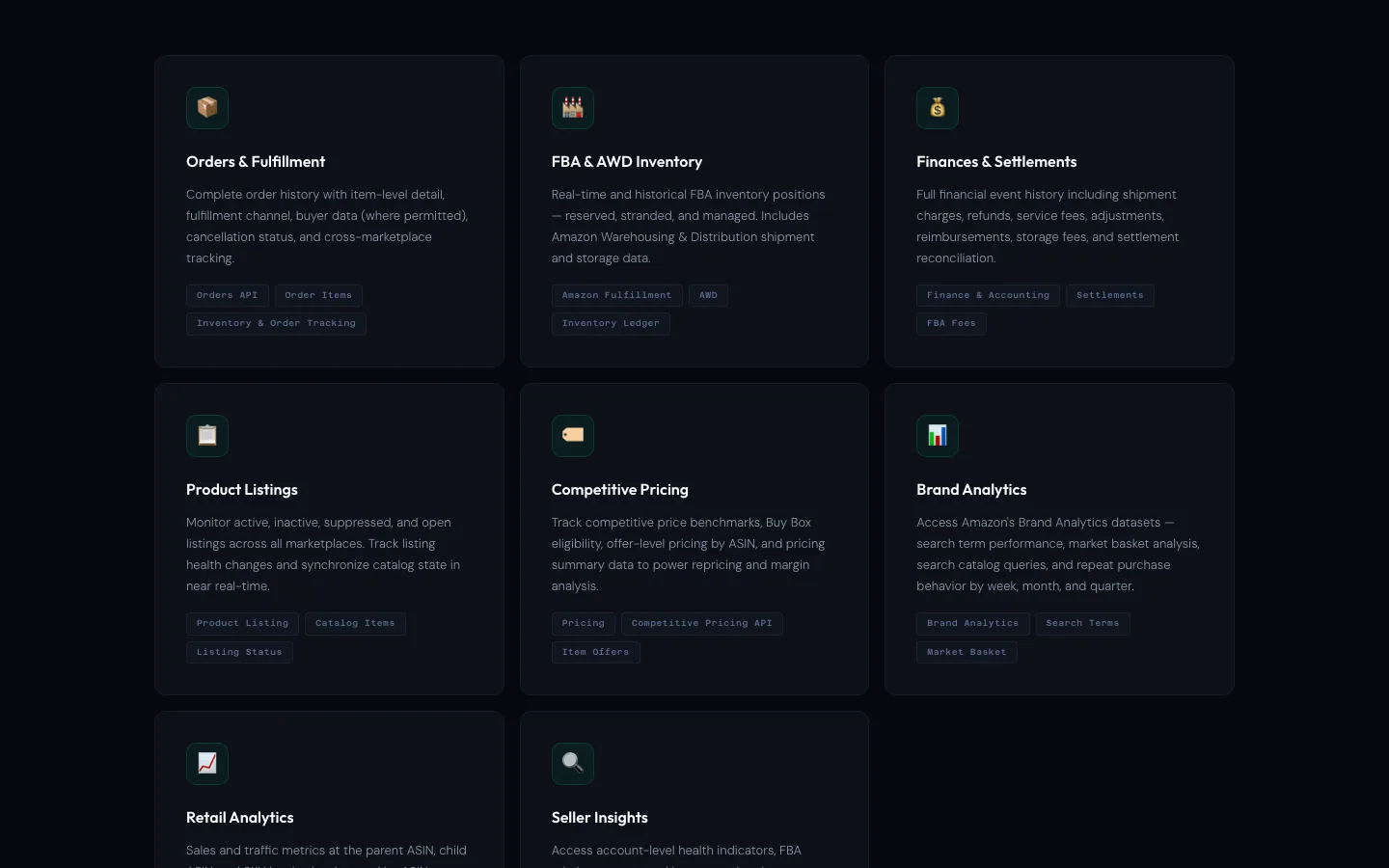Click the Seller Insights heading
This screenshot has height=868, width=1389.
coord(600,818)
